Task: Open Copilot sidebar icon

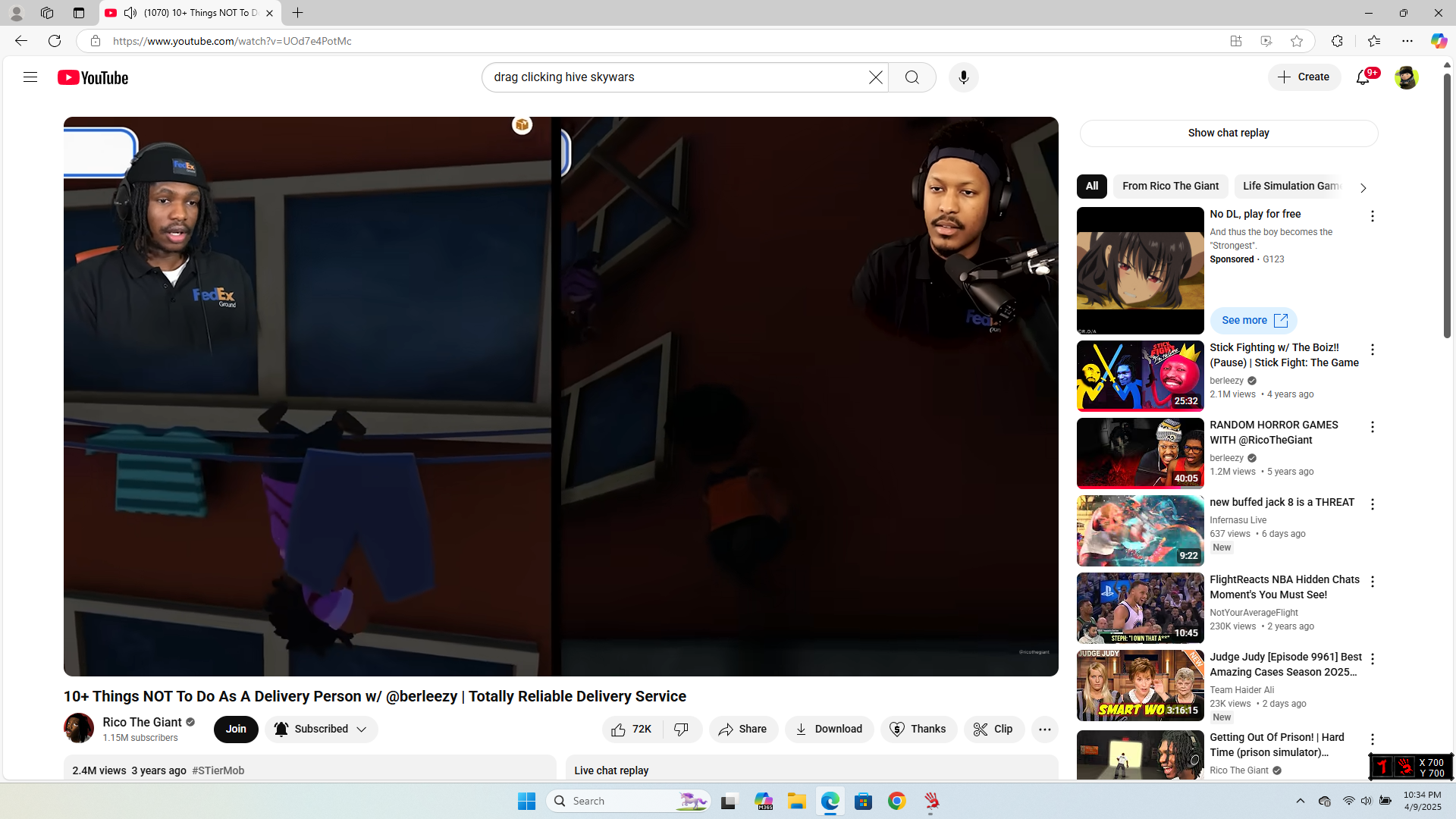Action: [x=1439, y=41]
